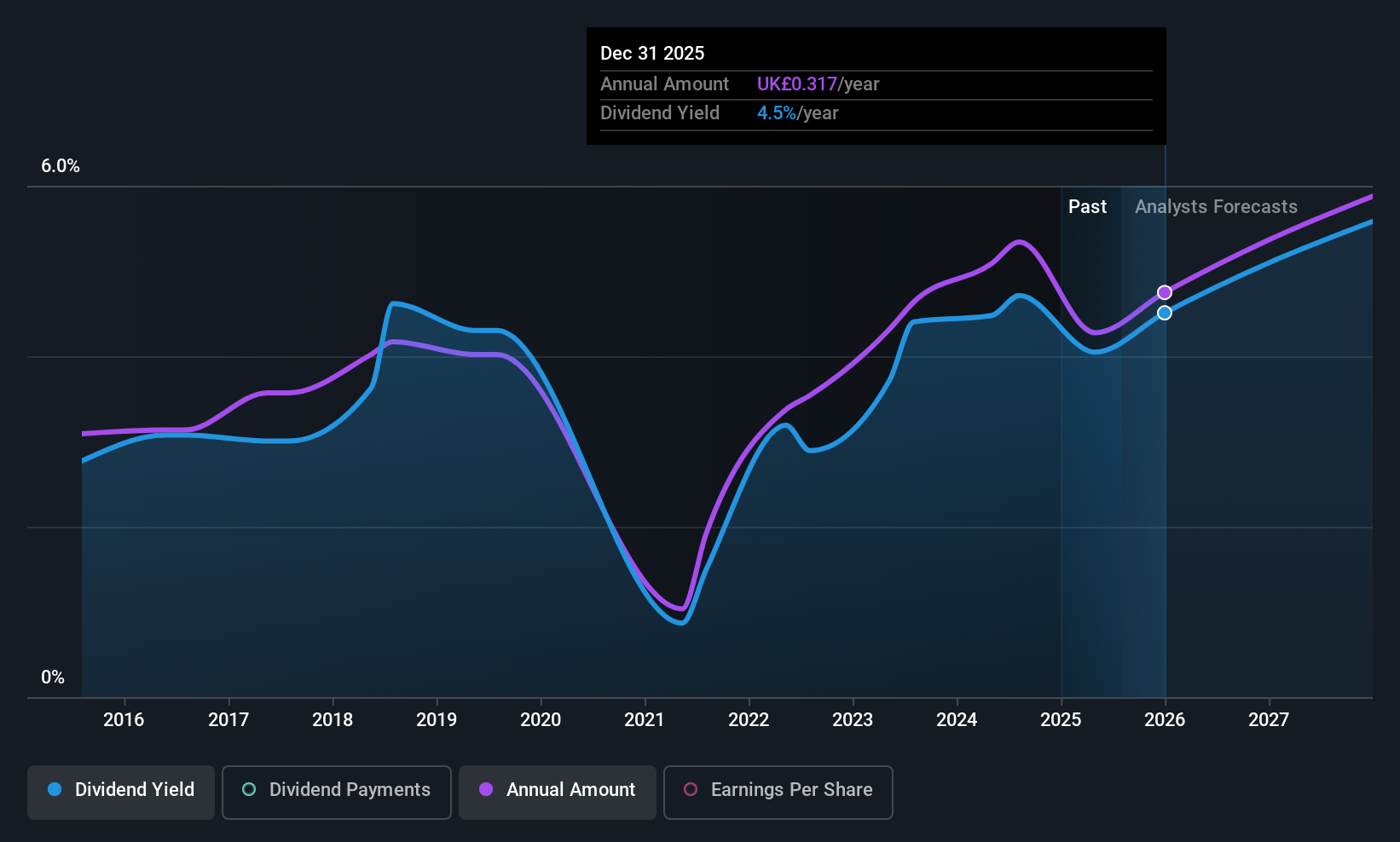This screenshot has height=842, width=1400.
Task: Click the Past region label
Action: (1087, 206)
